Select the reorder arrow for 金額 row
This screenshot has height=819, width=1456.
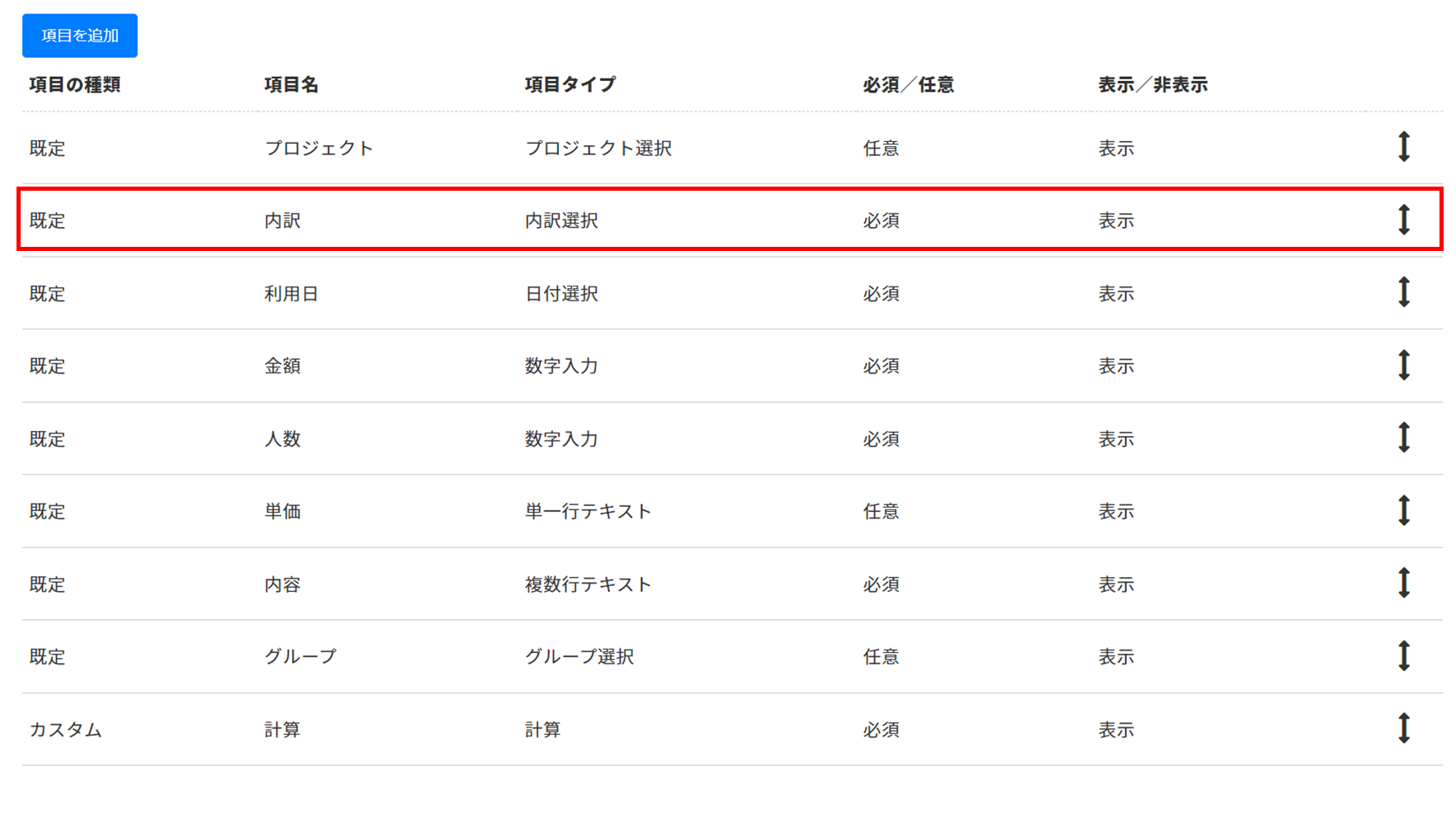1403,365
